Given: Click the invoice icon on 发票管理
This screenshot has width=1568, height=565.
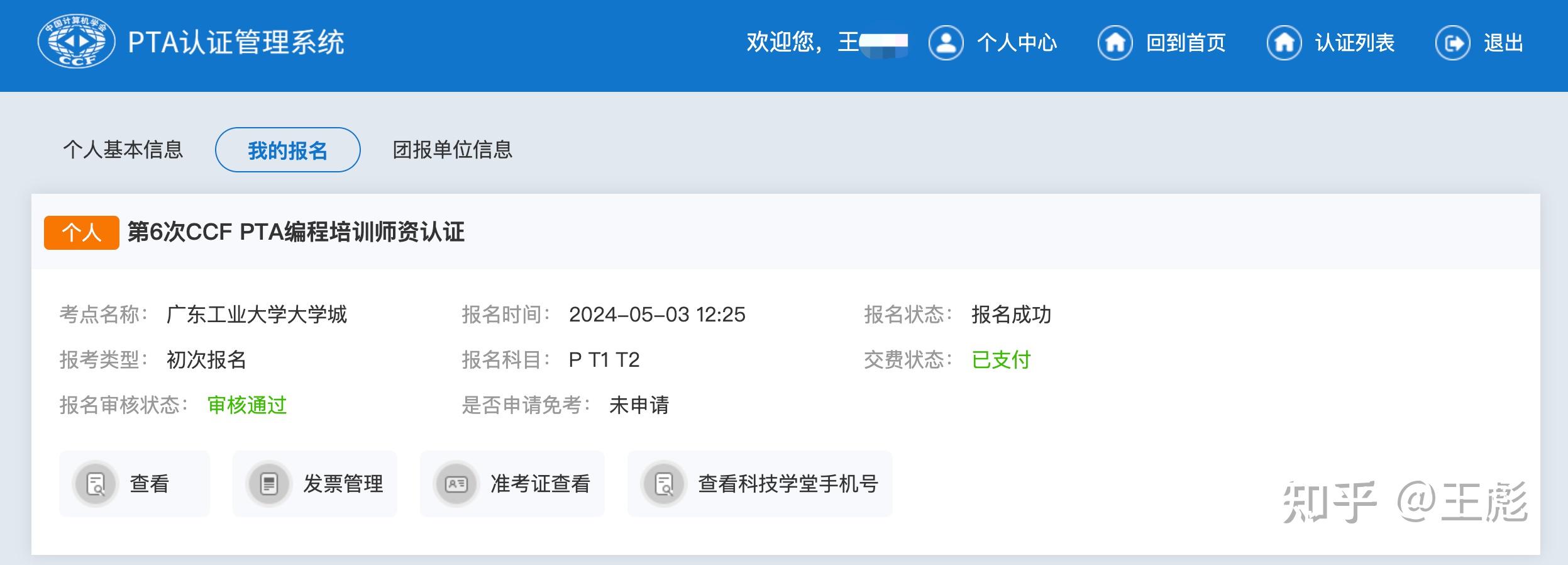Looking at the screenshot, I should [270, 483].
